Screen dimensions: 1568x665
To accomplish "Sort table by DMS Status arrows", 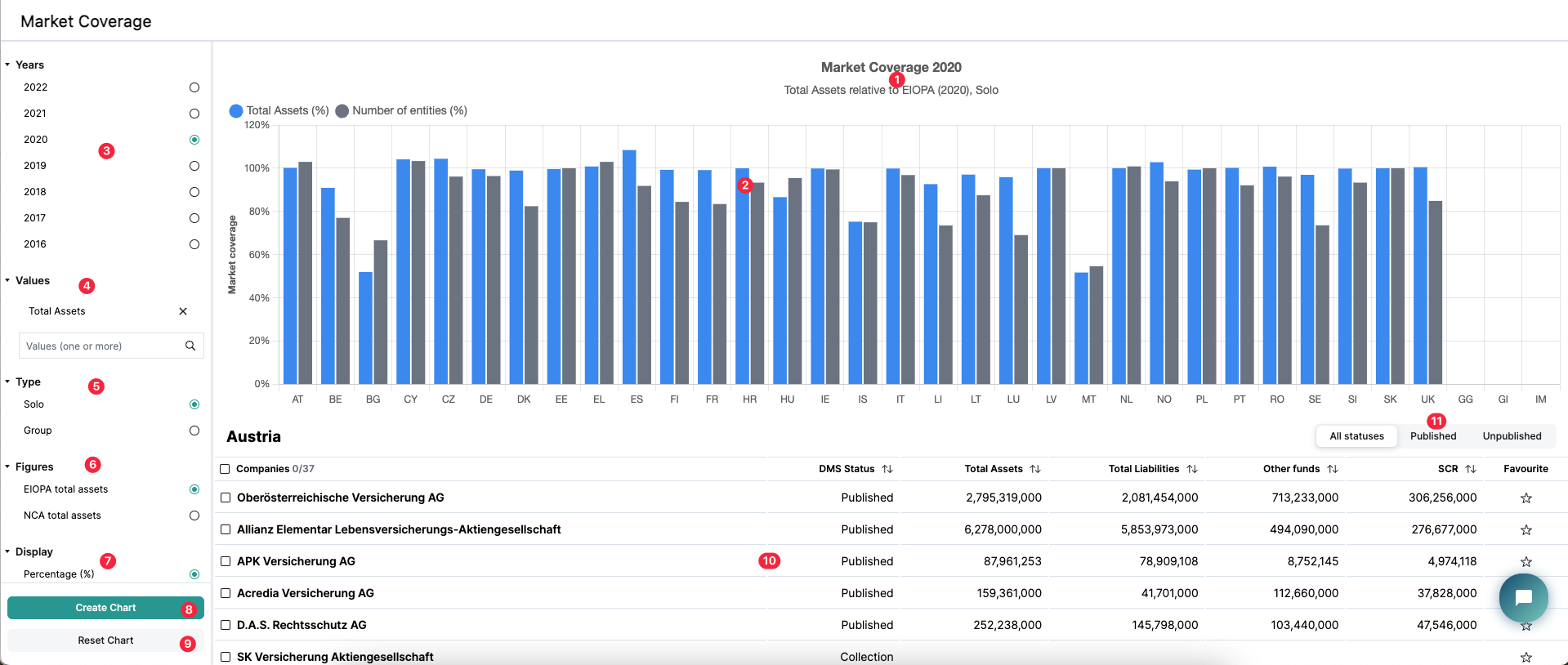I will [887, 469].
